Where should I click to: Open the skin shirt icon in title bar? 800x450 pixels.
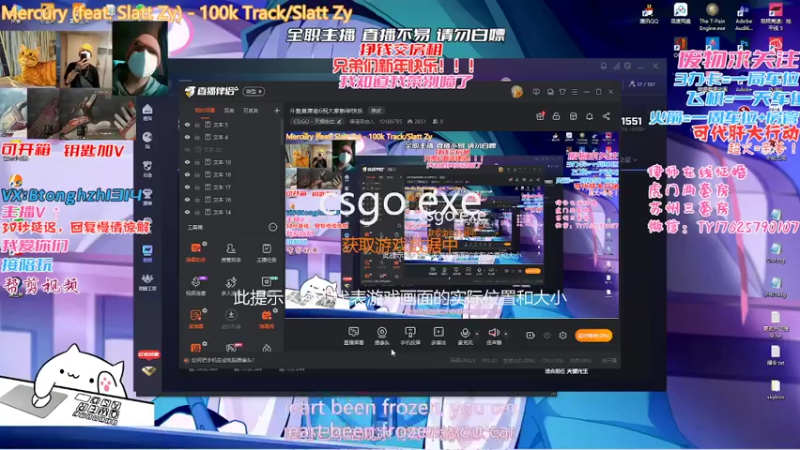pos(562,92)
